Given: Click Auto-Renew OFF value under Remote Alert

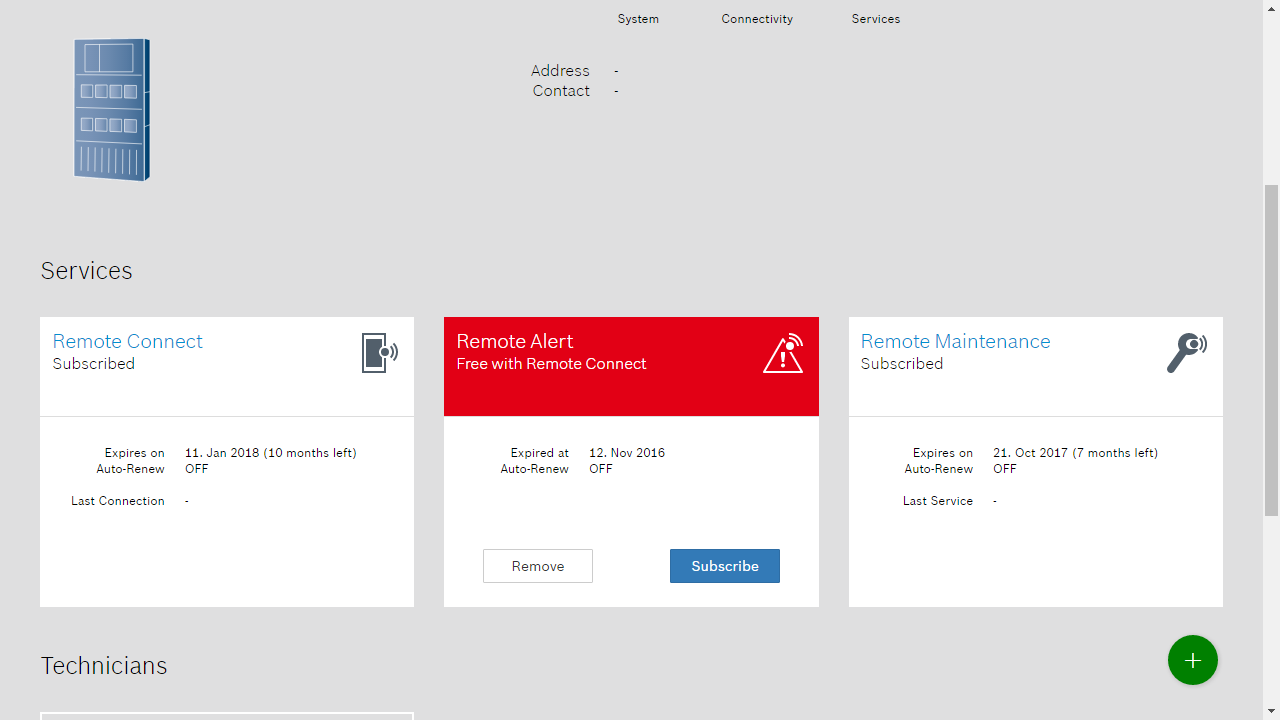Looking at the screenshot, I should click(601, 469).
